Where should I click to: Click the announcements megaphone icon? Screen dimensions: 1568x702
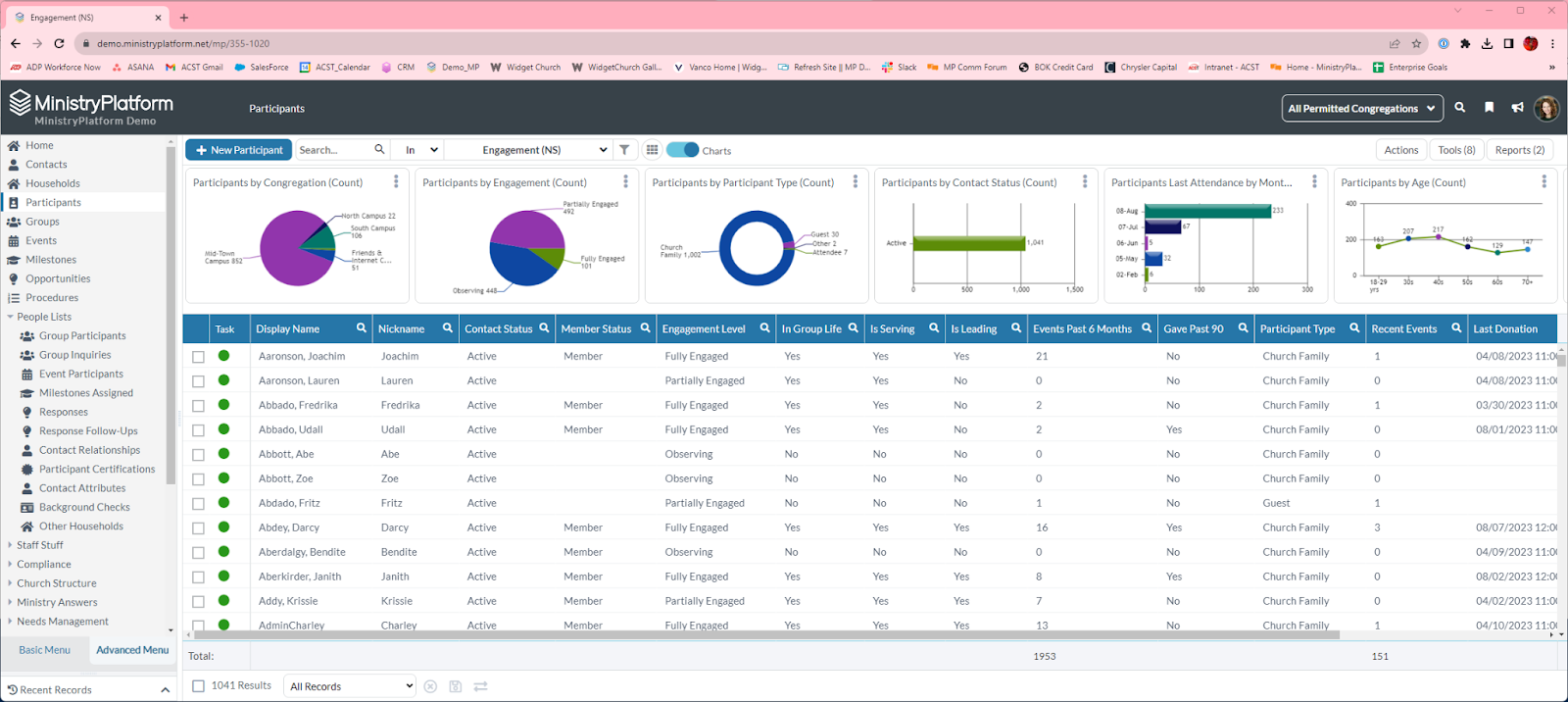(x=1517, y=108)
